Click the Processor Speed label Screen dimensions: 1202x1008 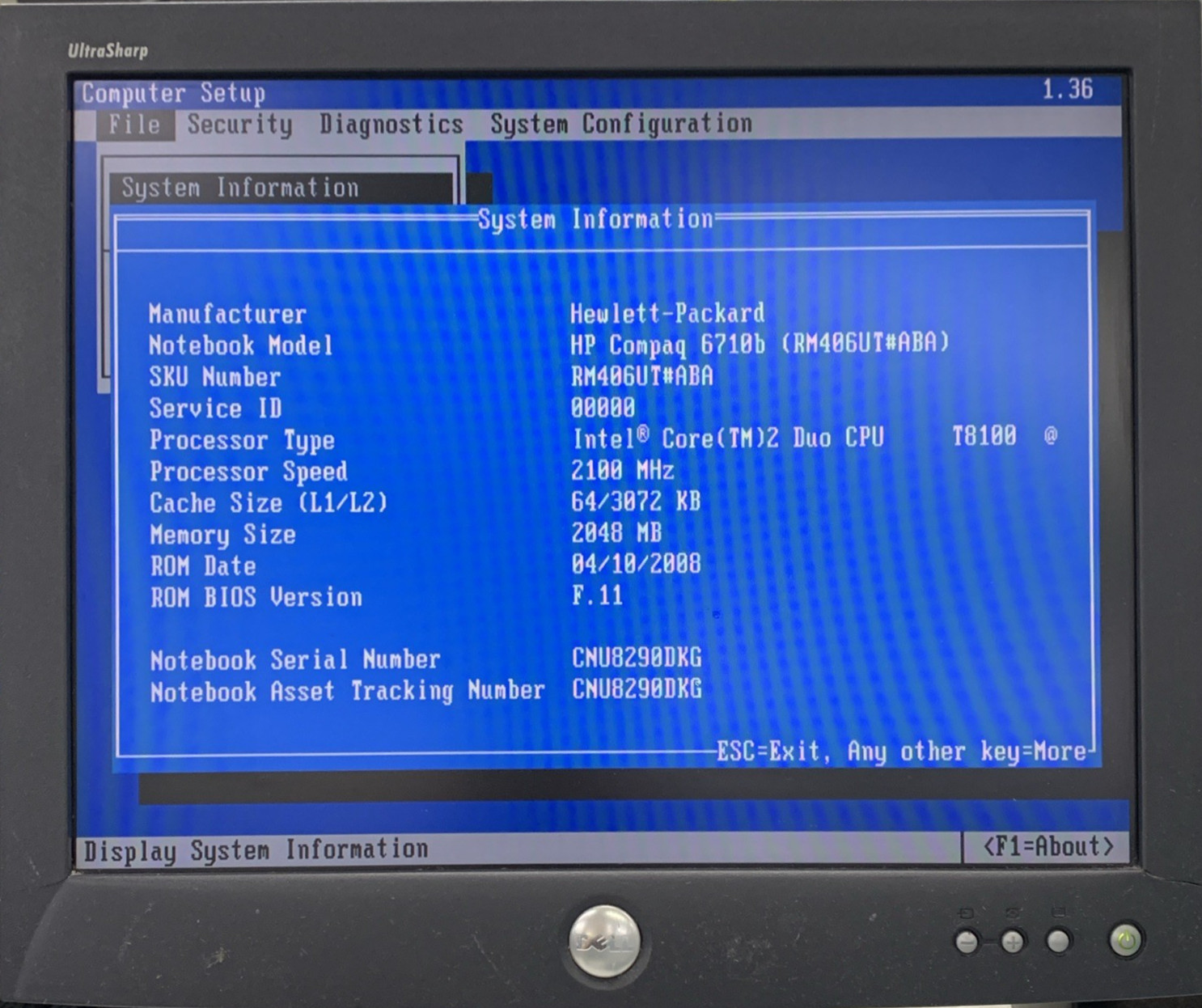pyautogui.click(x=248, y=472)
